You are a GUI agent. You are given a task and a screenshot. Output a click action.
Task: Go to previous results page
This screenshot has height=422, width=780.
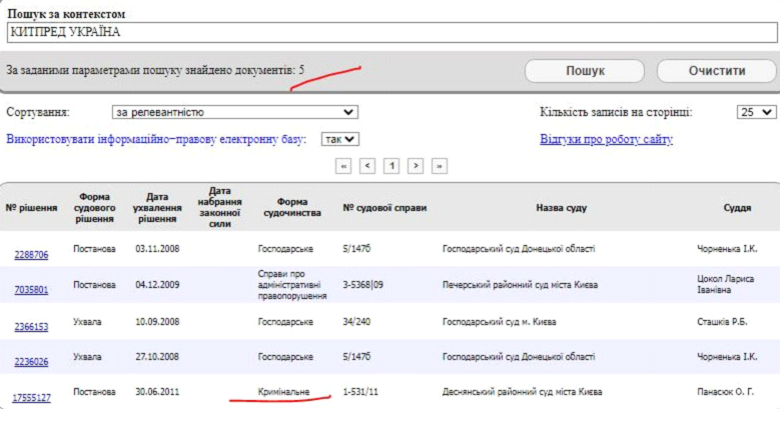coord(368,166)
